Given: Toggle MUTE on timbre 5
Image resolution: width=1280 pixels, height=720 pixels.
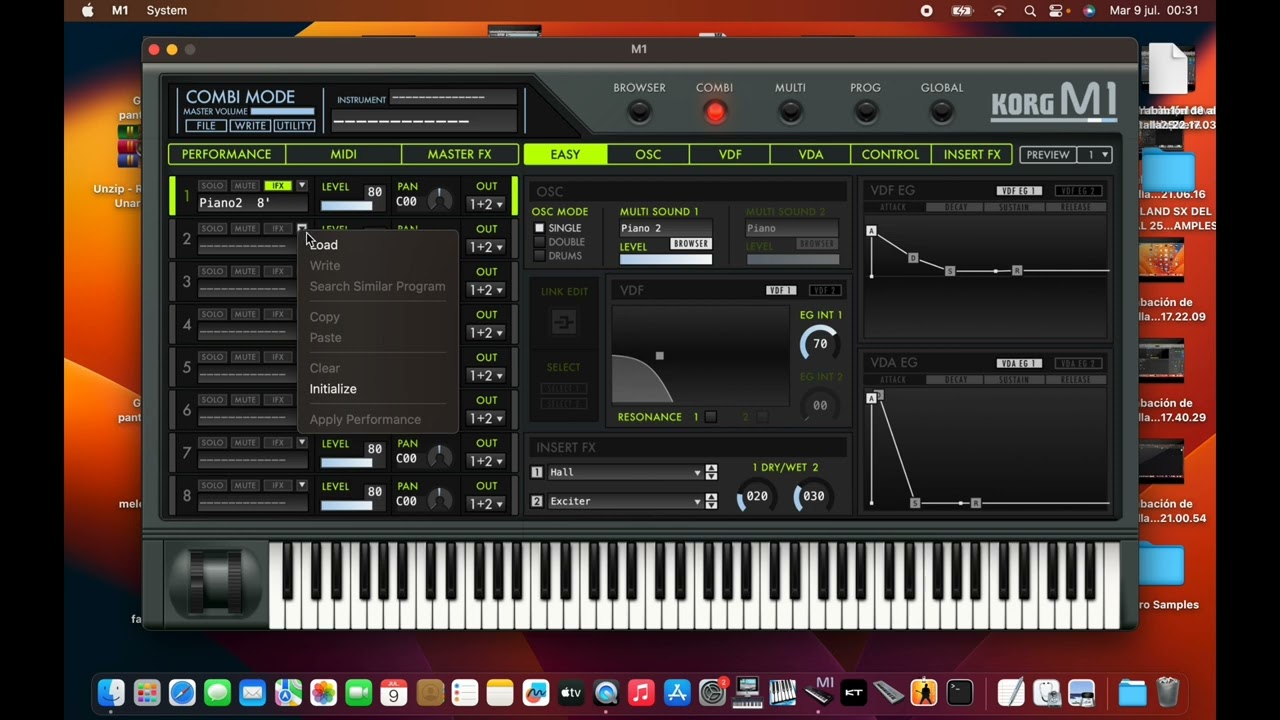Looking at the screenshot, I should (245, 357).
